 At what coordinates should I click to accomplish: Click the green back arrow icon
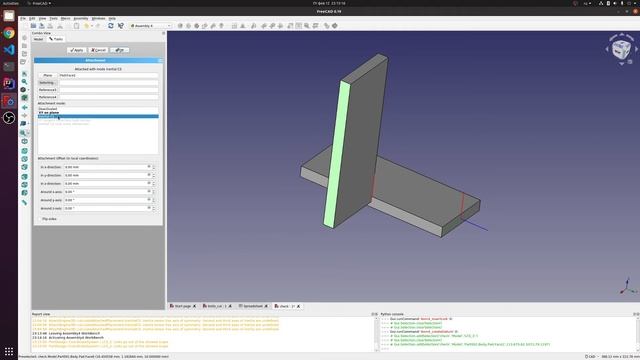[x=24, y=107]
